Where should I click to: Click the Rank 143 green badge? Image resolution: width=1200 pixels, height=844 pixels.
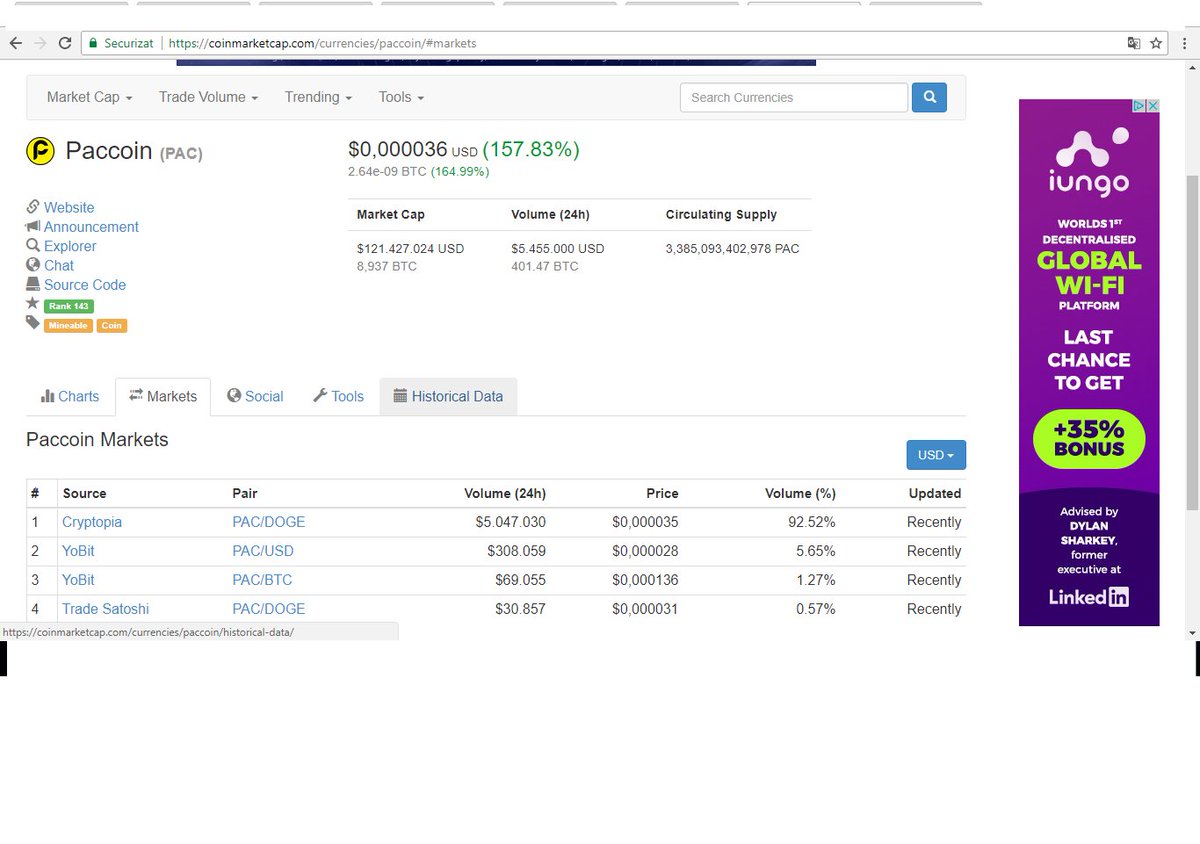click(x=69, y=306)
